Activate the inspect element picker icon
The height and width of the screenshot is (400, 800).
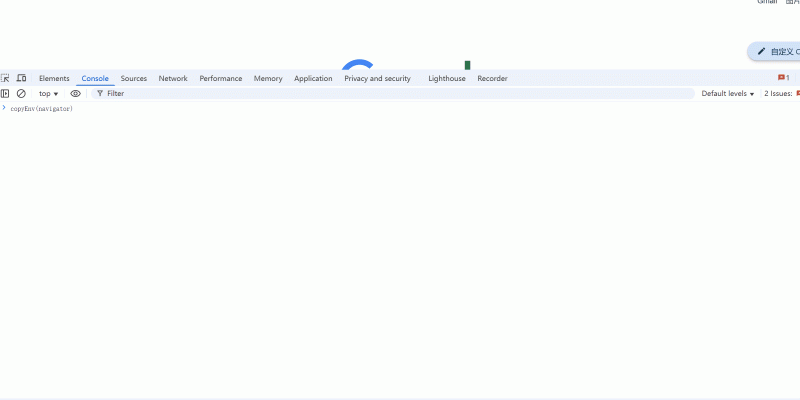pyautogui.click(x=6, y=78)
